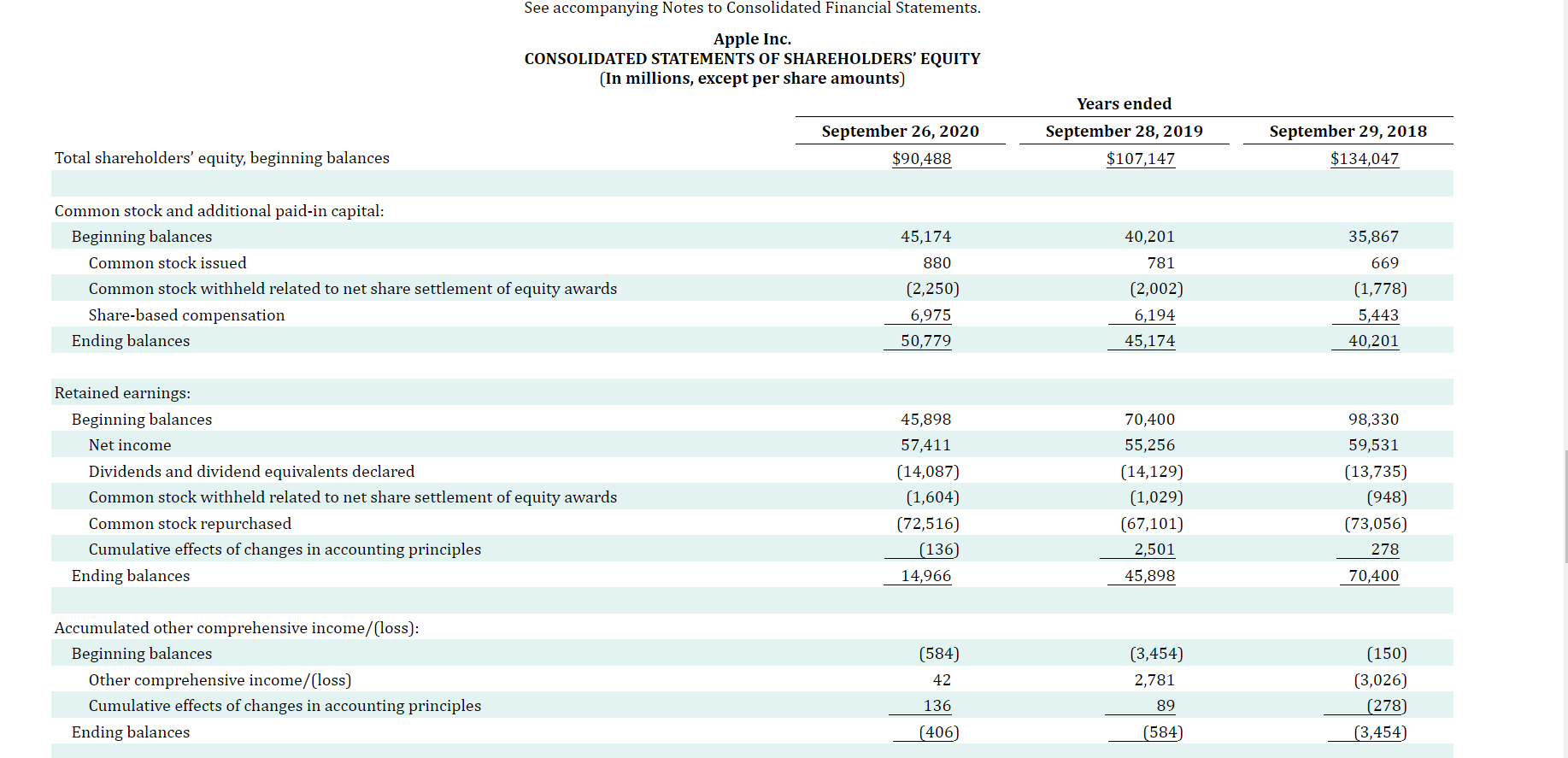Image resolution: width=1568 pixels, height=758 pixels.
Task: Click common stock issued value 781
Action: pos(1160,263)
